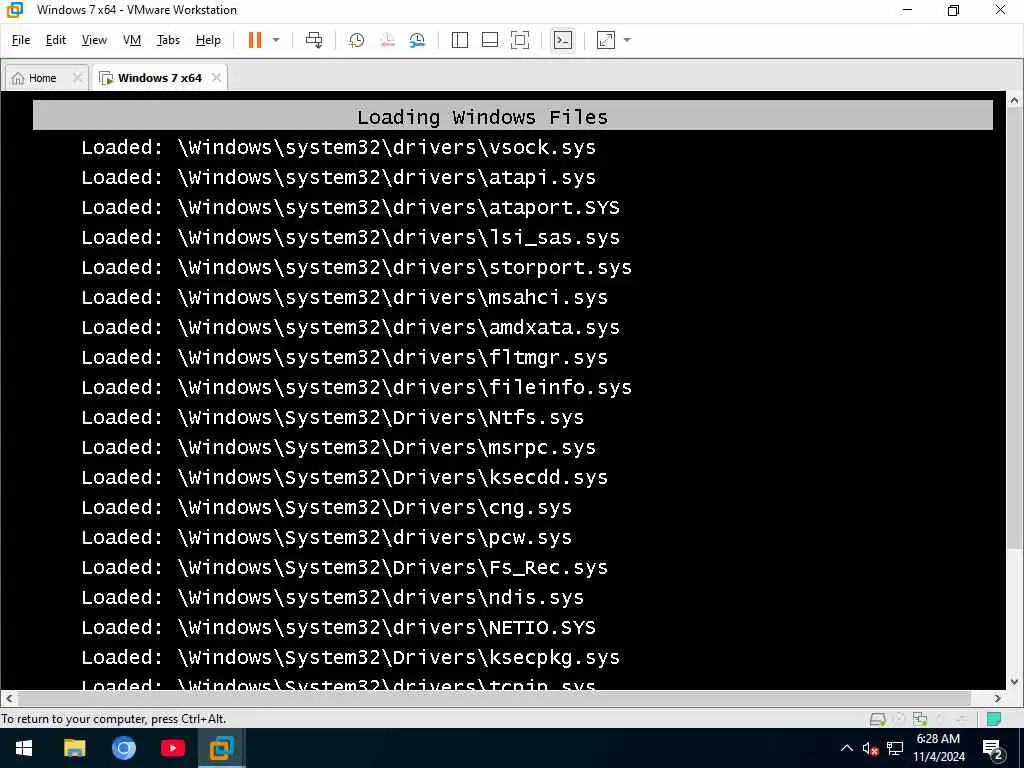Click the NETIO.SYS loaded line
Viewport: 1024px width, 768px height.
pyautogui.click(x=338, y=628)
